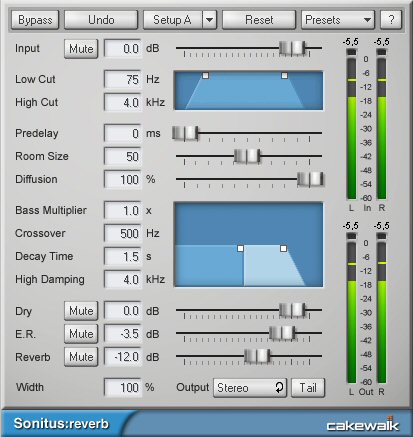413x437 pixels.
Task: Click the Room Size slider handle
Action: pos(247,156)
